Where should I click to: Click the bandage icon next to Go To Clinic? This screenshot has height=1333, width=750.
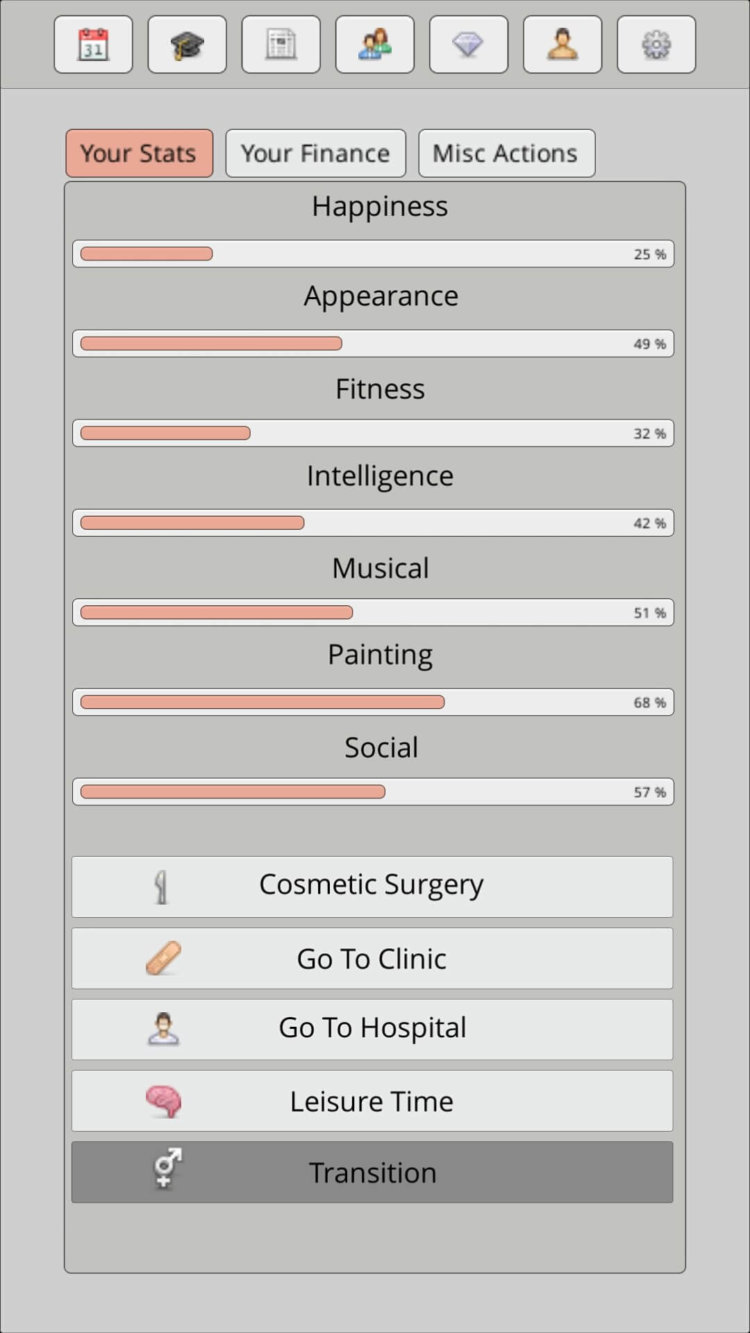click(x=163, y=958)
